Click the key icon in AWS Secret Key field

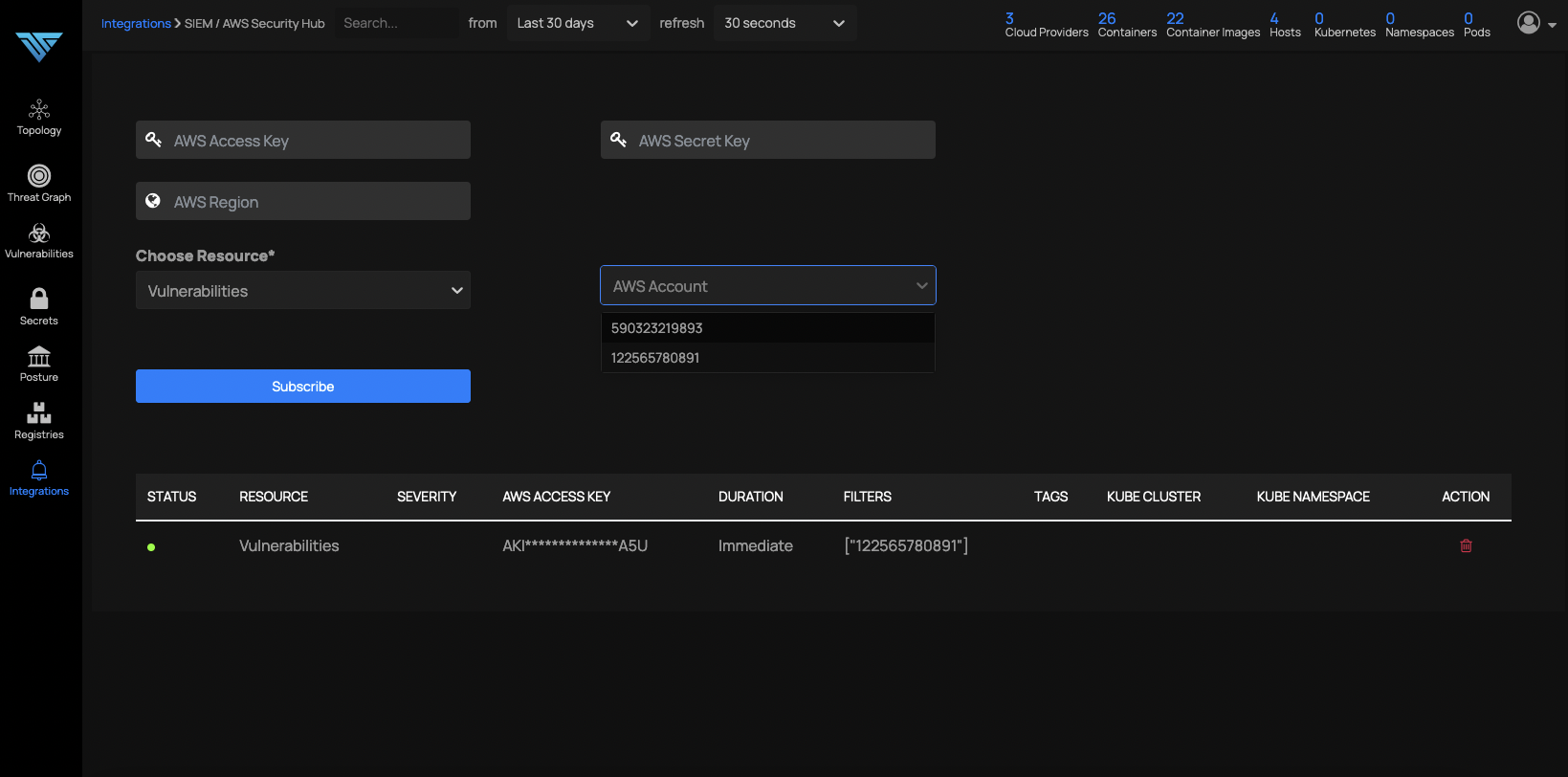[x=618, y=140]
